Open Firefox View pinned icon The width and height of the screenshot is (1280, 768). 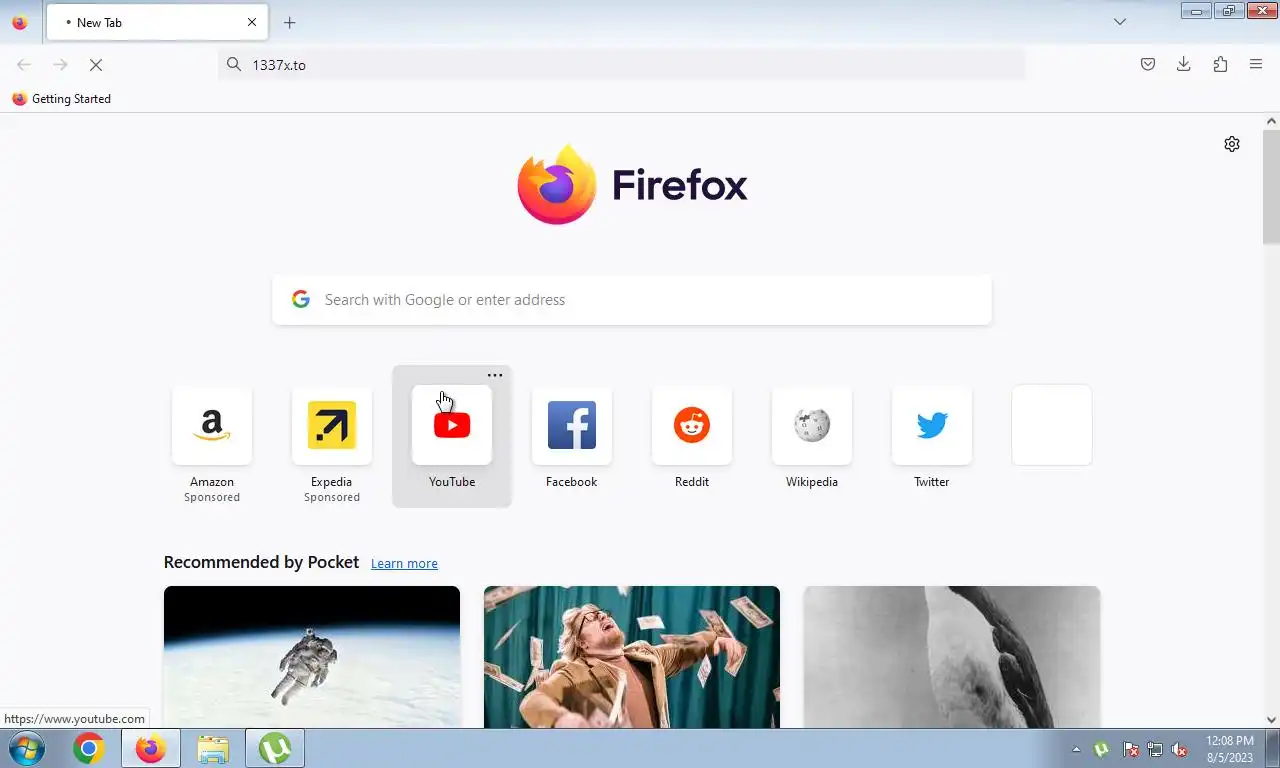coord(19,22)
